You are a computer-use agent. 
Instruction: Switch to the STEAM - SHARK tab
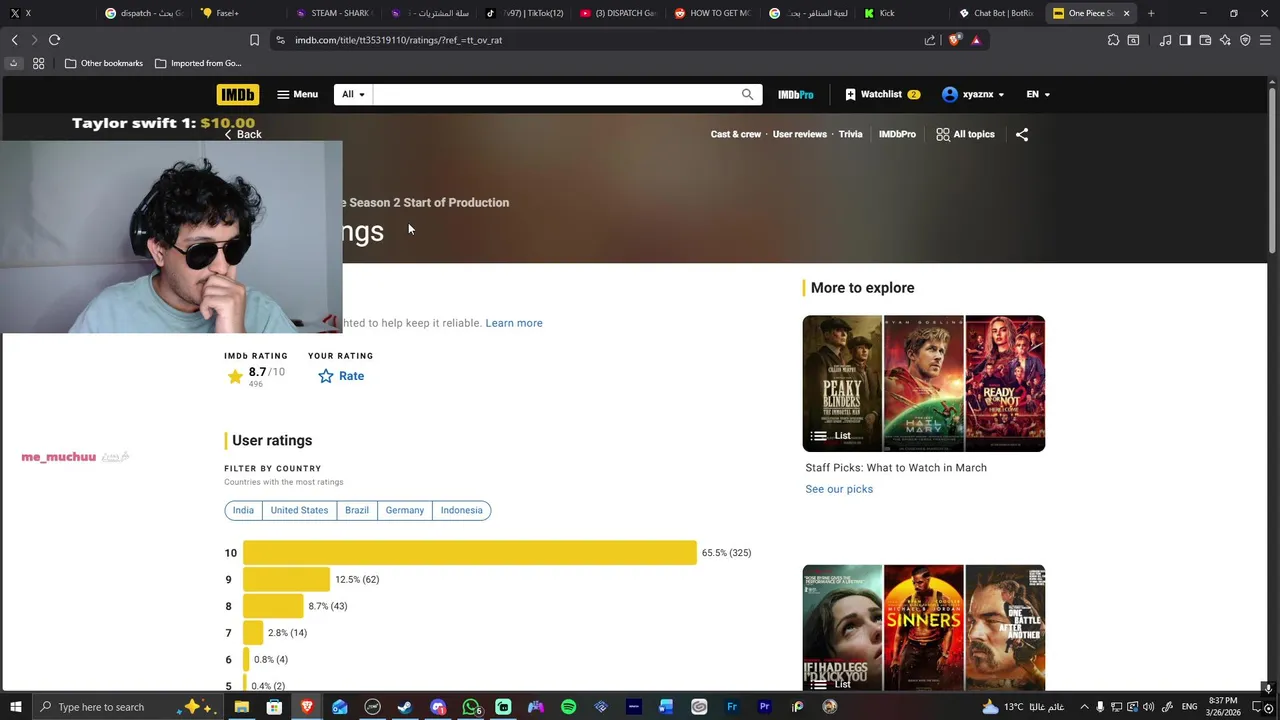coord(335,13)
